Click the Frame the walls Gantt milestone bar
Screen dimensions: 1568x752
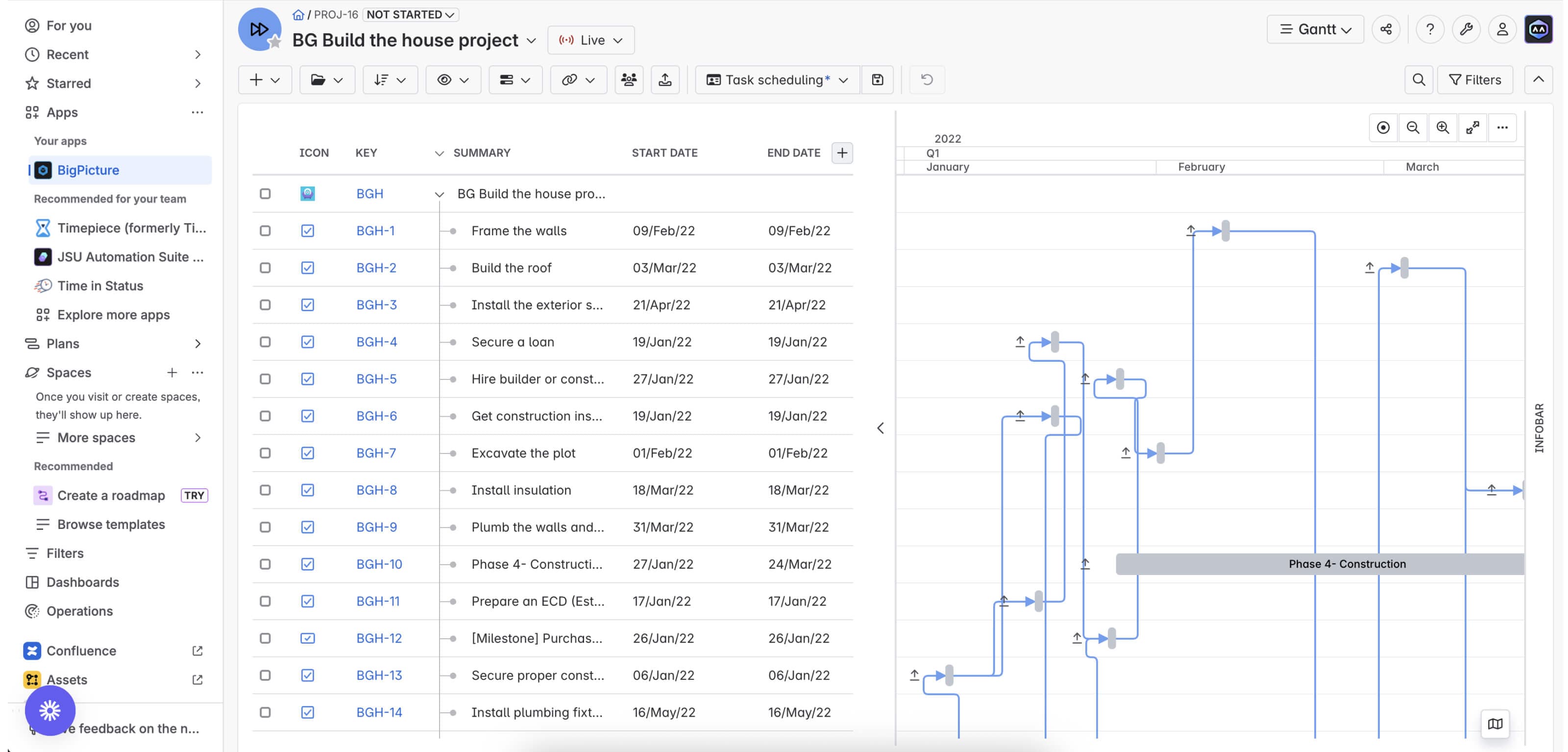[1225, 231]
